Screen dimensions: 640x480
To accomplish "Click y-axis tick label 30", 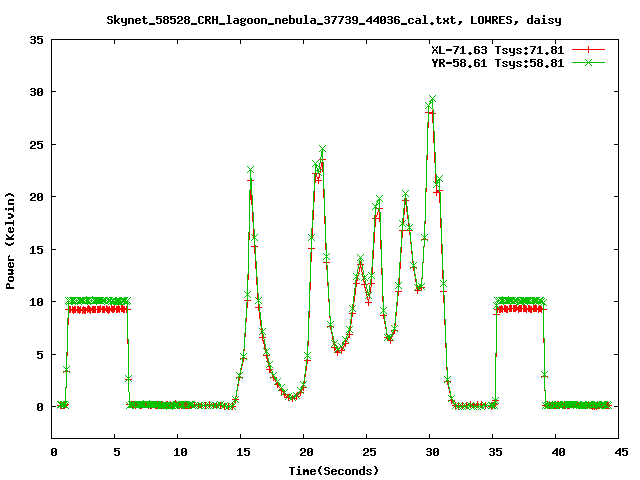I will coord(36,92).
